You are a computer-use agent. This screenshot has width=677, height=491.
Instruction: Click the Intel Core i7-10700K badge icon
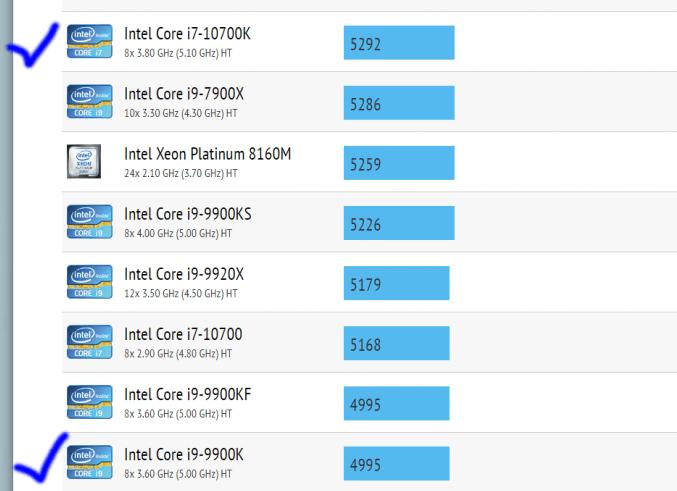point(84,41)
